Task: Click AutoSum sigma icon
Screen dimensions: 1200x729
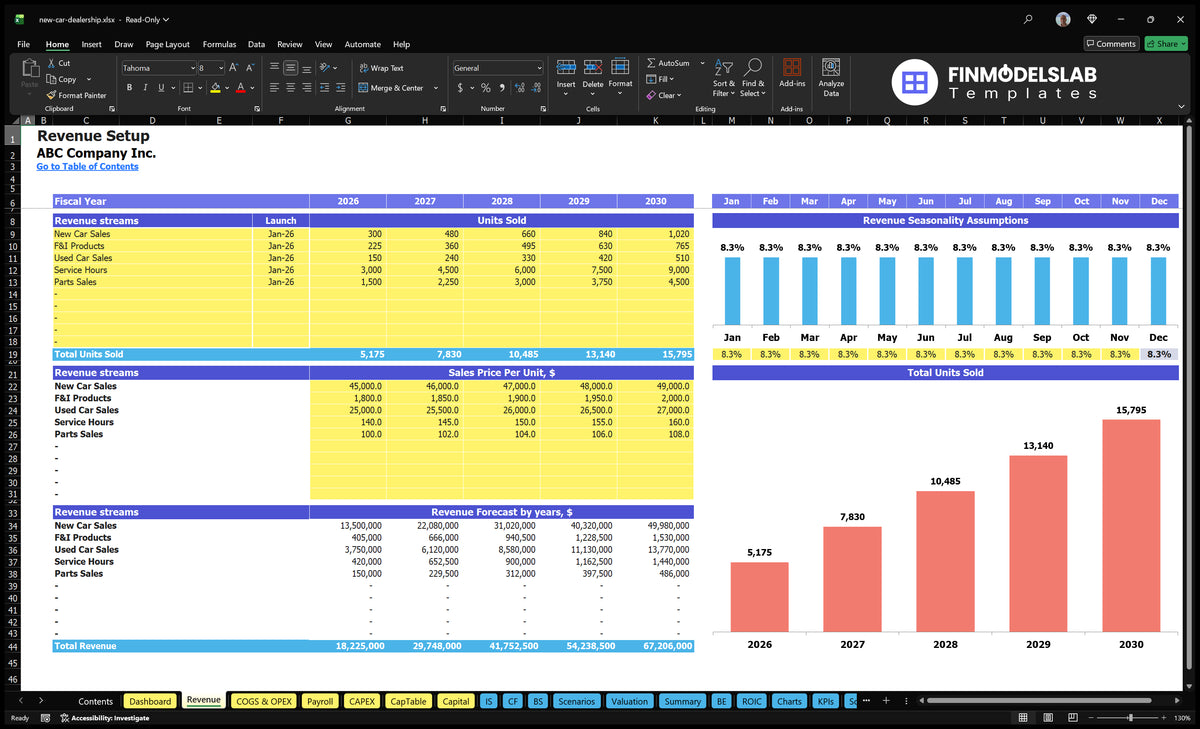Action: click(651, 63)
